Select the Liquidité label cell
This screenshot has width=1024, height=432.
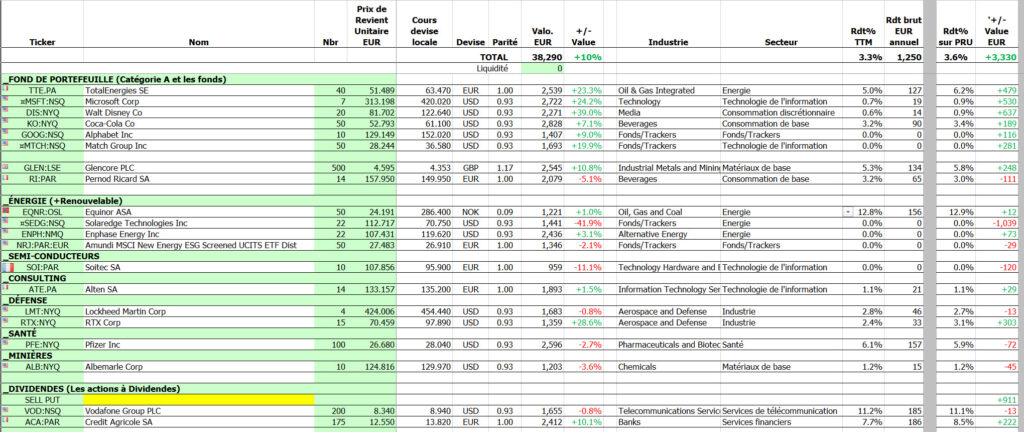click(x=492, y=68)
